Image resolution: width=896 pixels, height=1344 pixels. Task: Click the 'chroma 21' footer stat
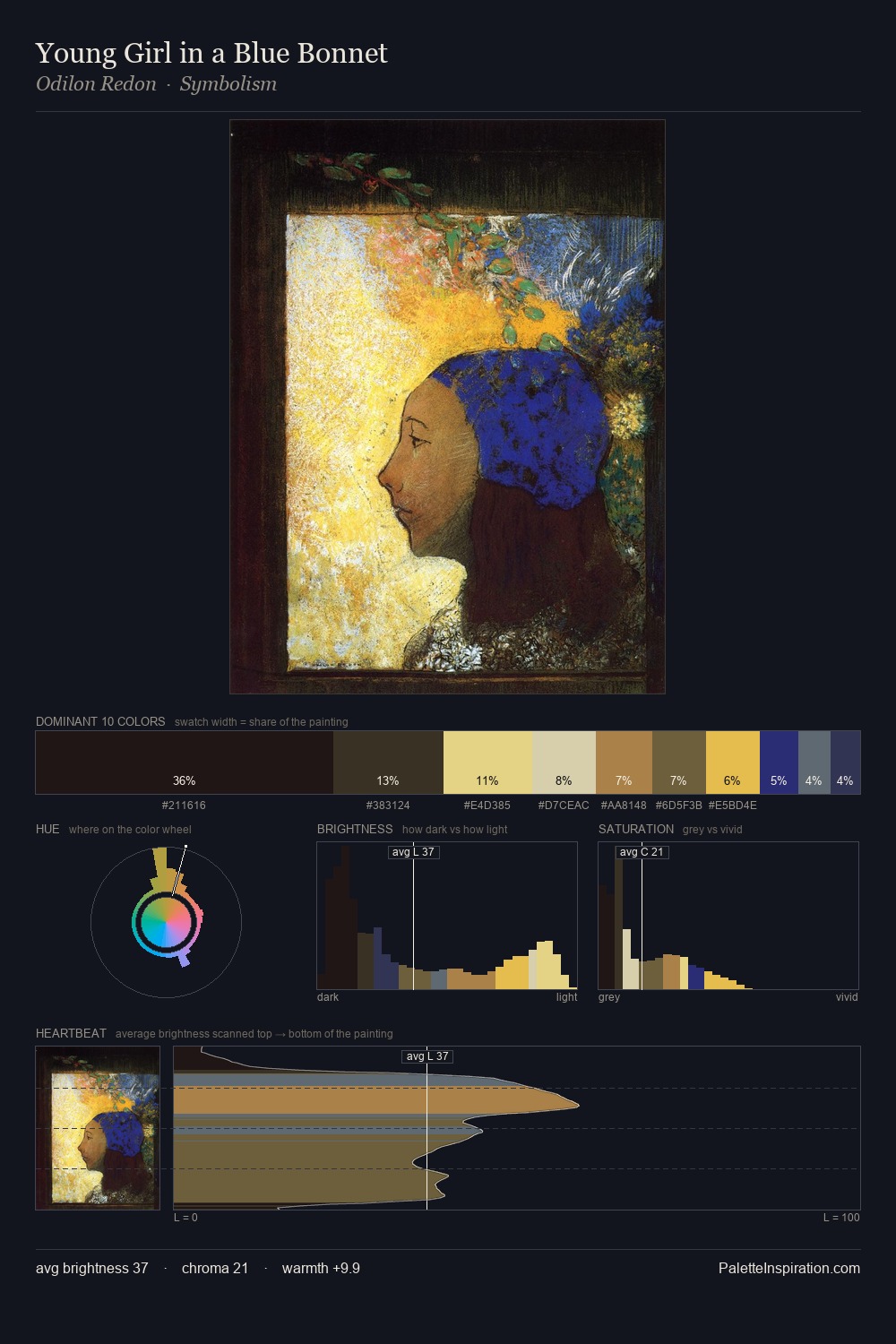click(x=215, y=1268)
